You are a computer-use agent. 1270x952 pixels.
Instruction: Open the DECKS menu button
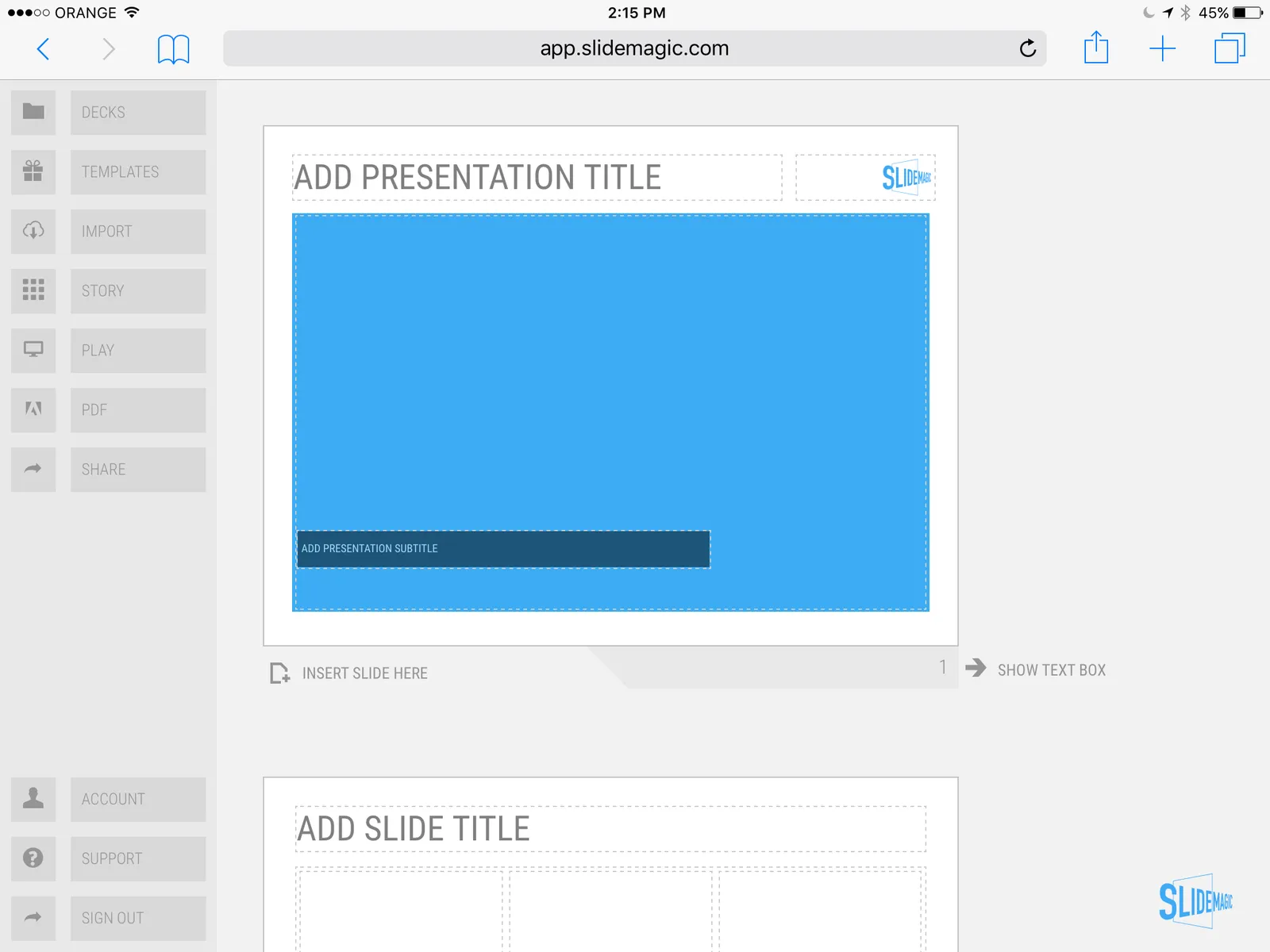point(138,112)
